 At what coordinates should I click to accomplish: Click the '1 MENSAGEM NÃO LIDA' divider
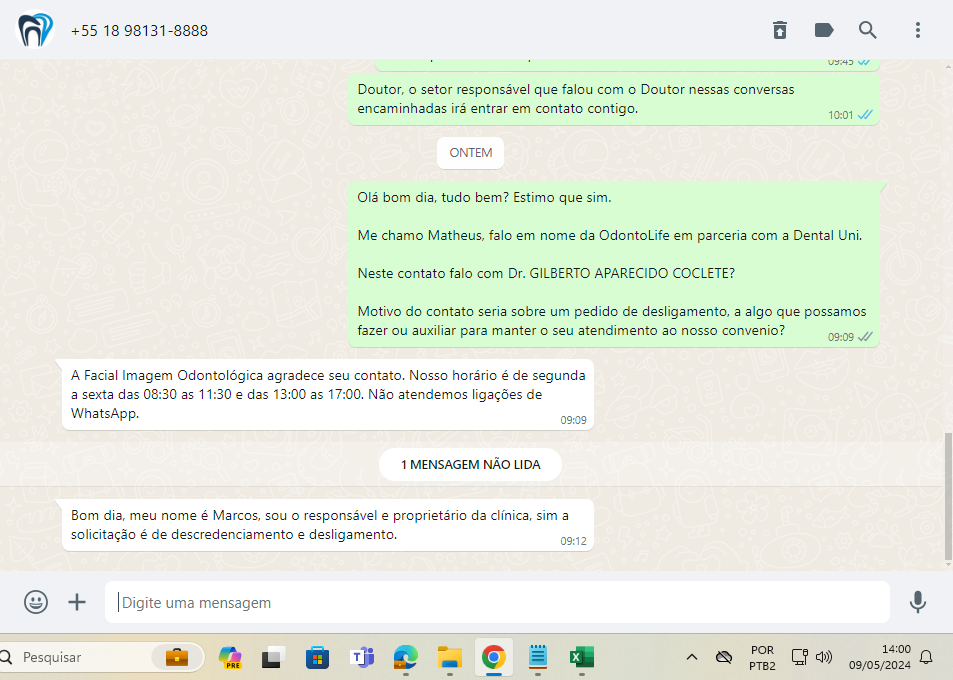(x=470, y=464)
